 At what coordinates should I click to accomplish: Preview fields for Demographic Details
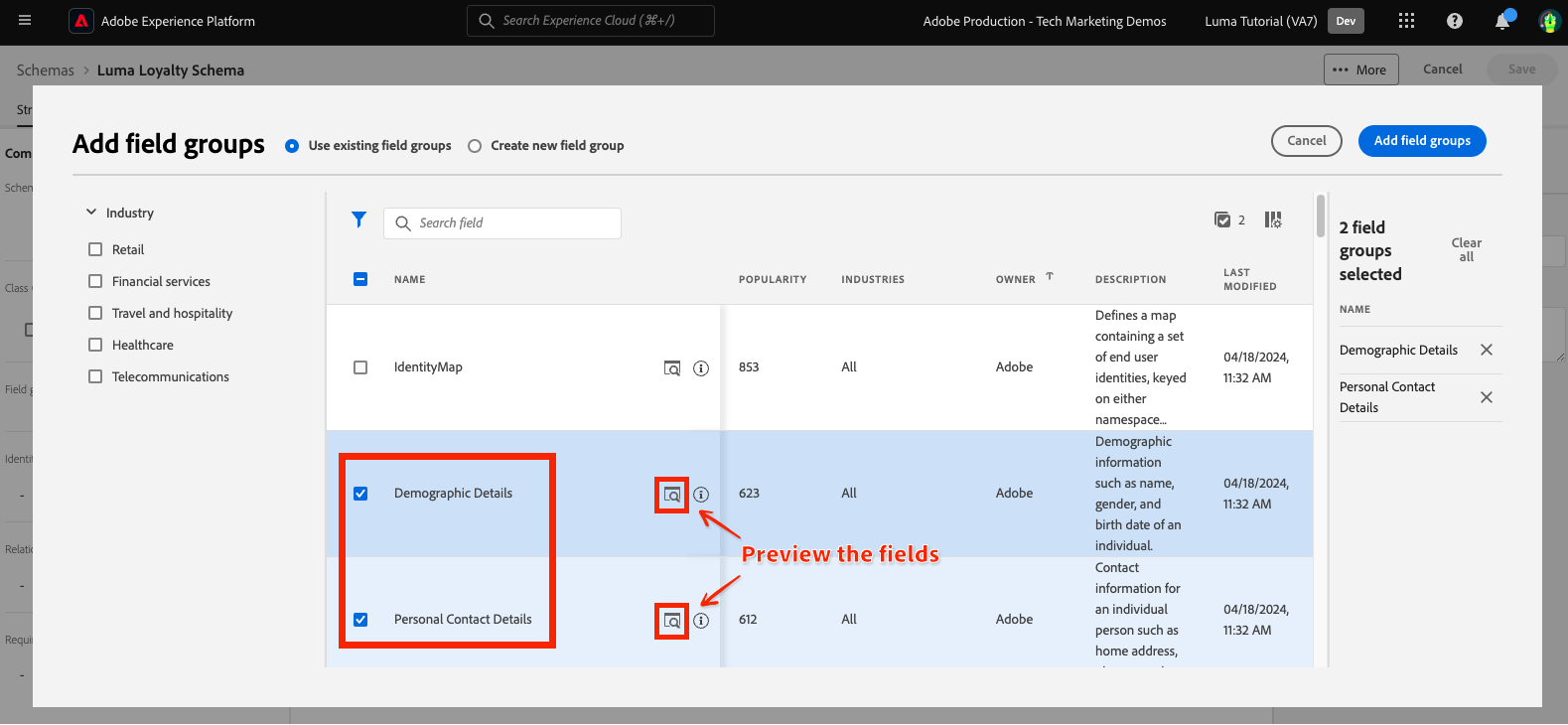click(x=672, y=495)
